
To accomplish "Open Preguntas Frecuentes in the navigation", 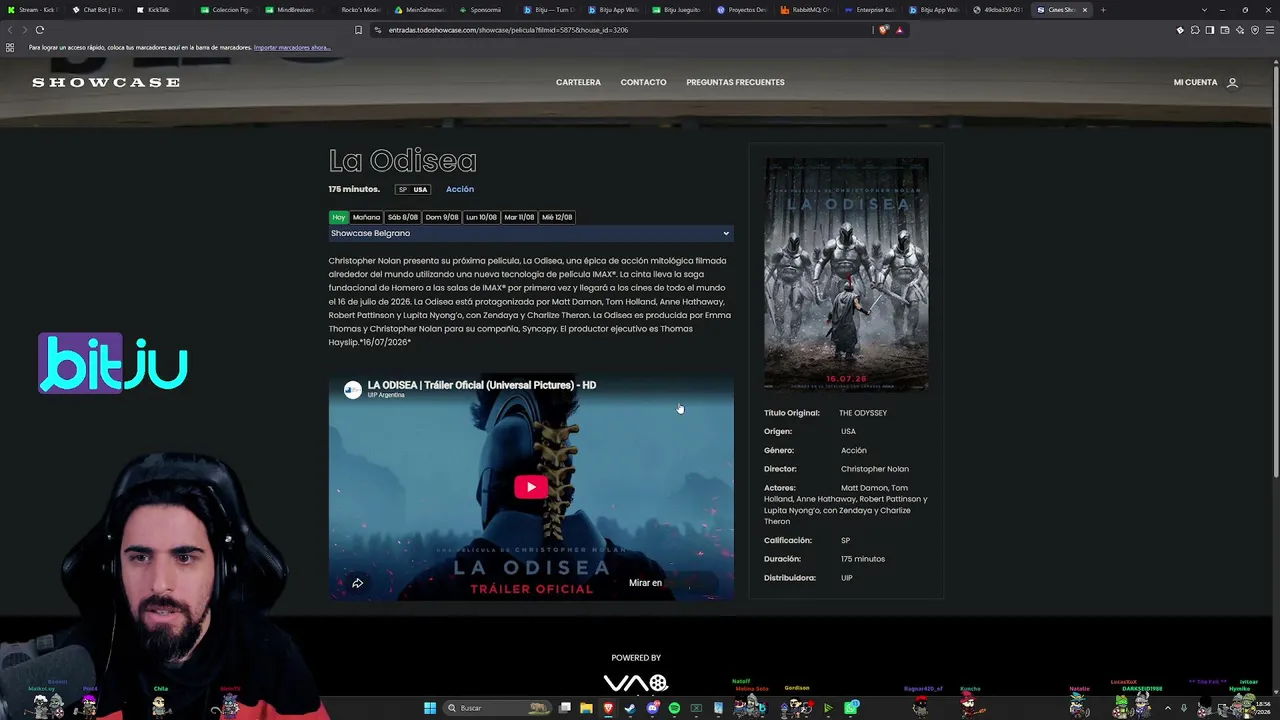I will coord(735,82).
